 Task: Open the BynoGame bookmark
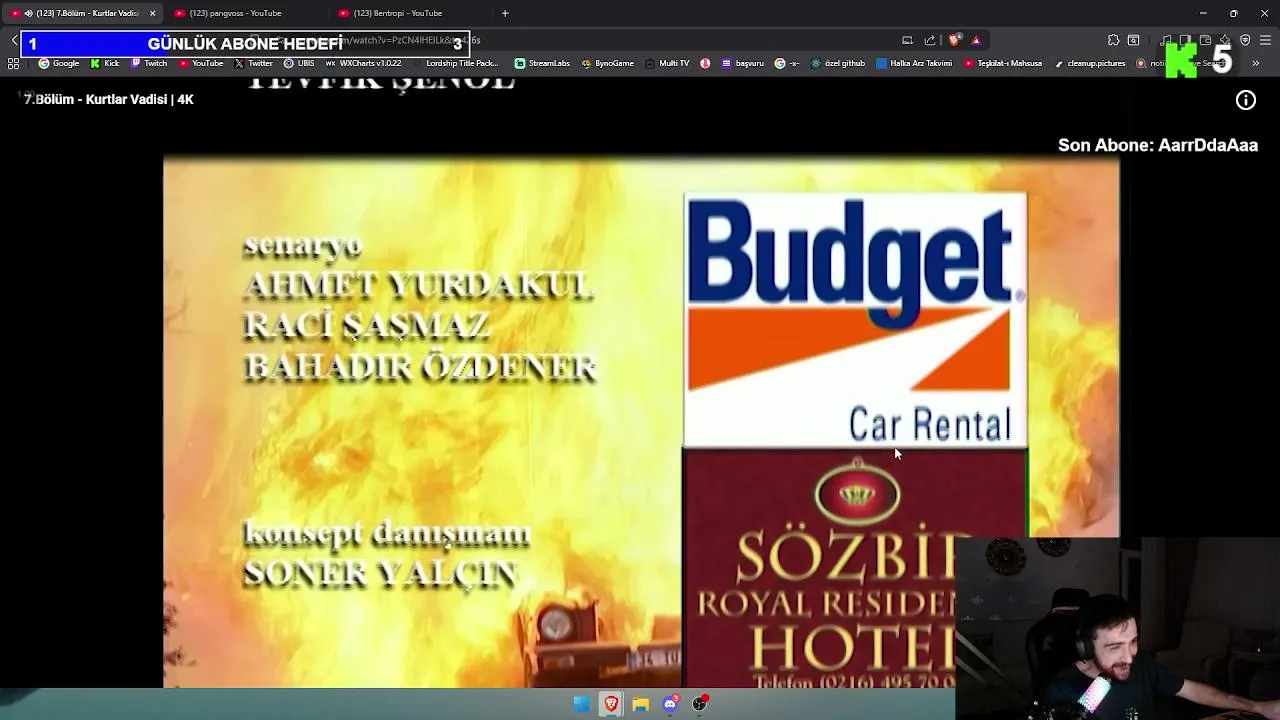pyautogui.click(x=607, y=63)
